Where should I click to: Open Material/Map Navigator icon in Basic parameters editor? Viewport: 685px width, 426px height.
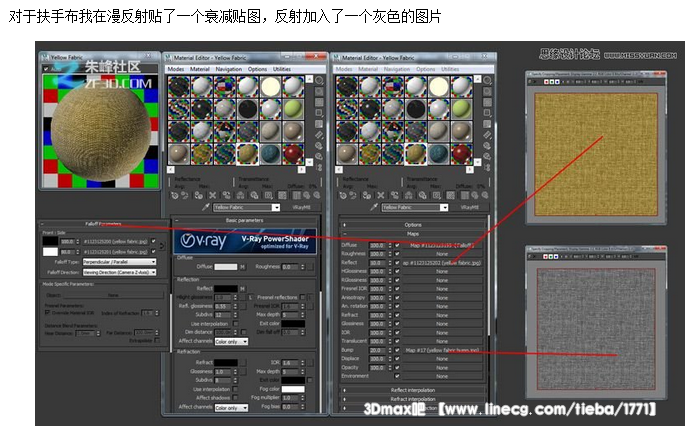319,167
